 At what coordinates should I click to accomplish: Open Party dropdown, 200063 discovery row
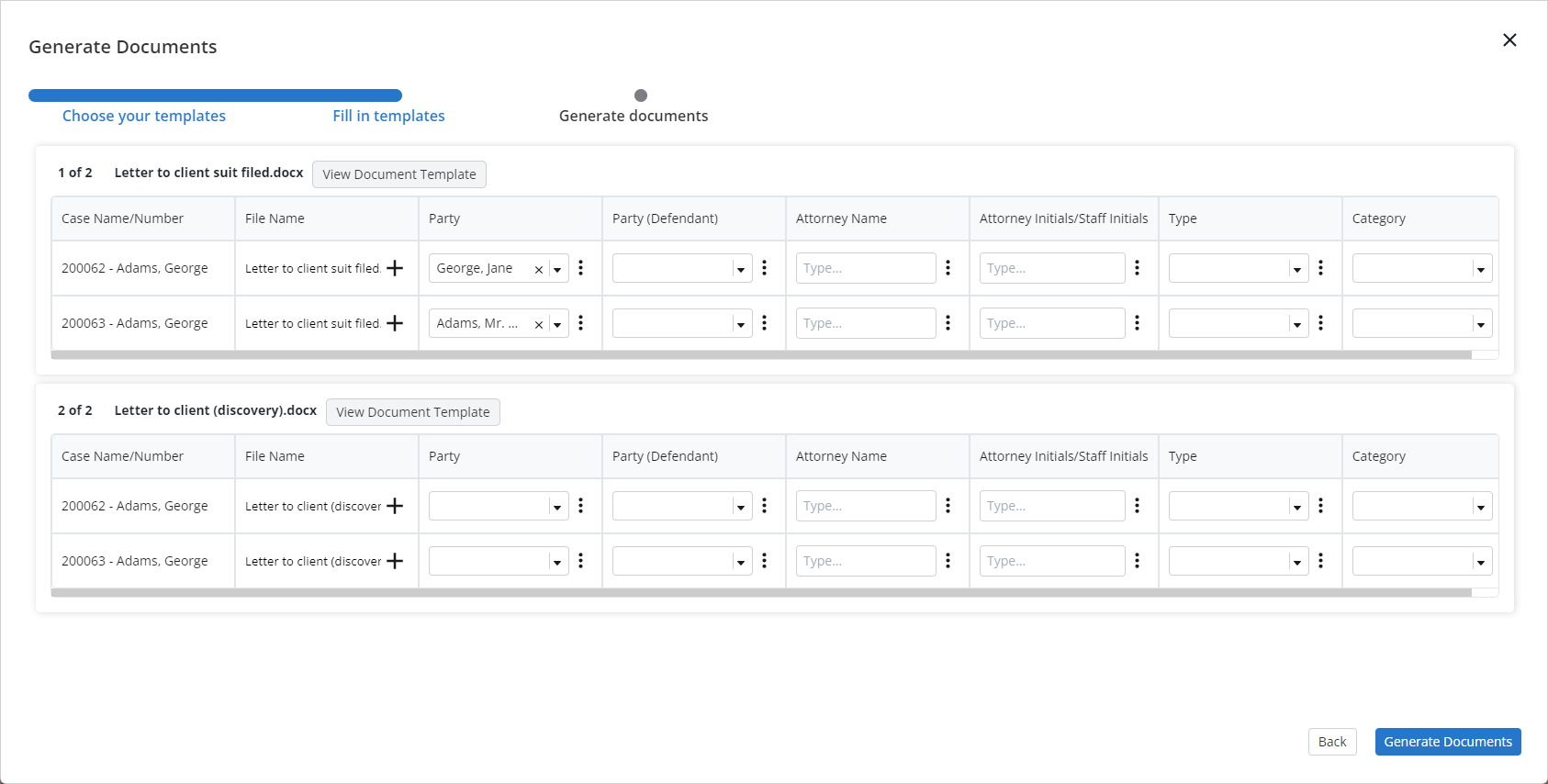[x=499, y=561]
